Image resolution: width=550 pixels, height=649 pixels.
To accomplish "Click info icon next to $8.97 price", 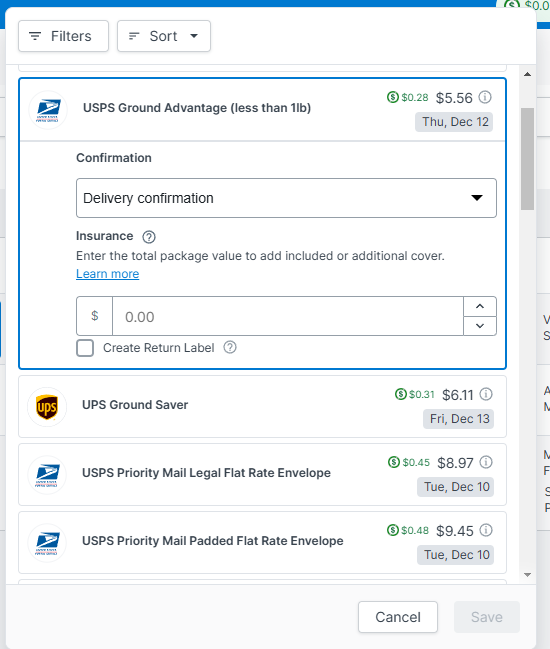I will tap(486, 462).
